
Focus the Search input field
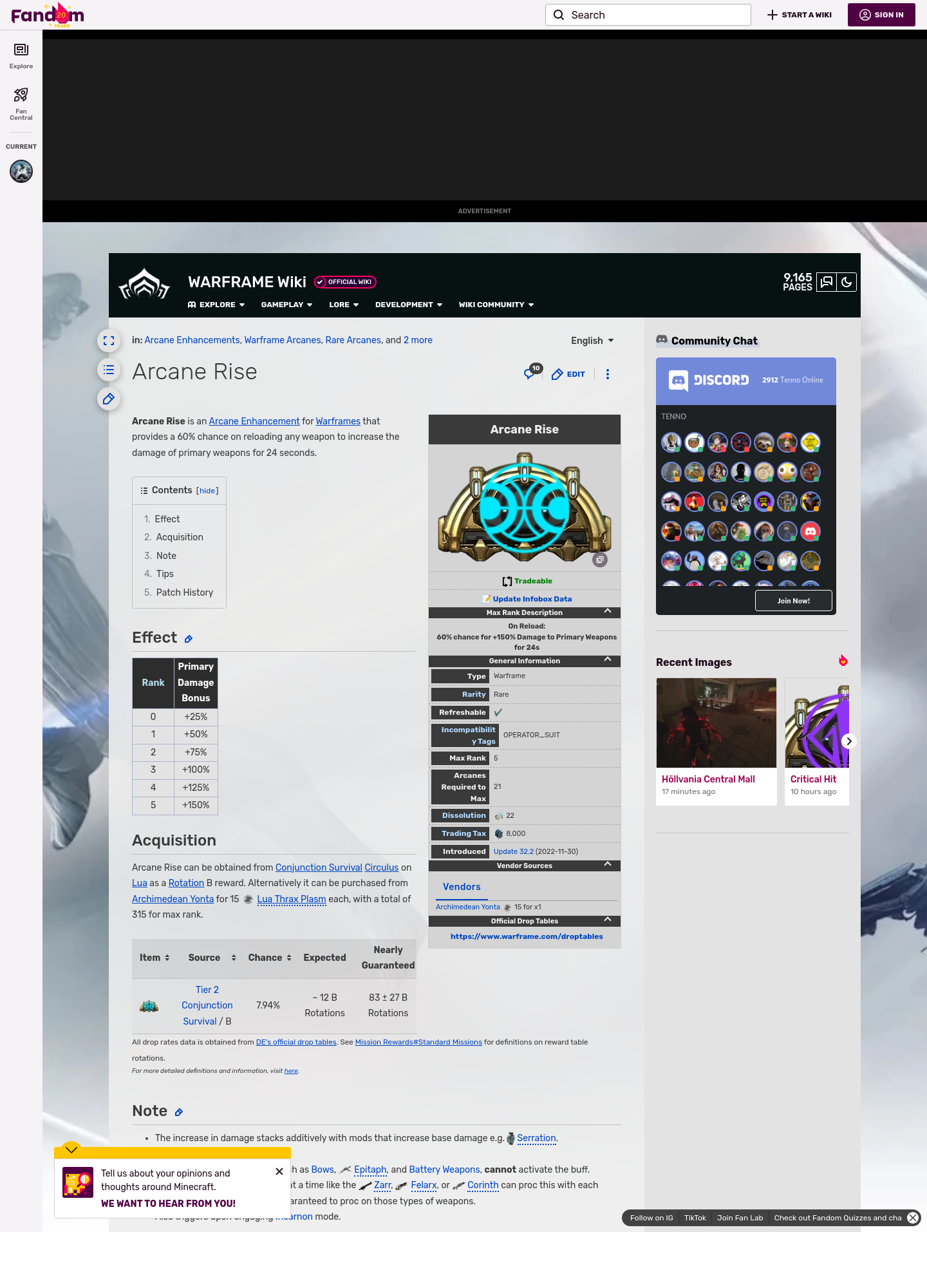tap(648, 15)
